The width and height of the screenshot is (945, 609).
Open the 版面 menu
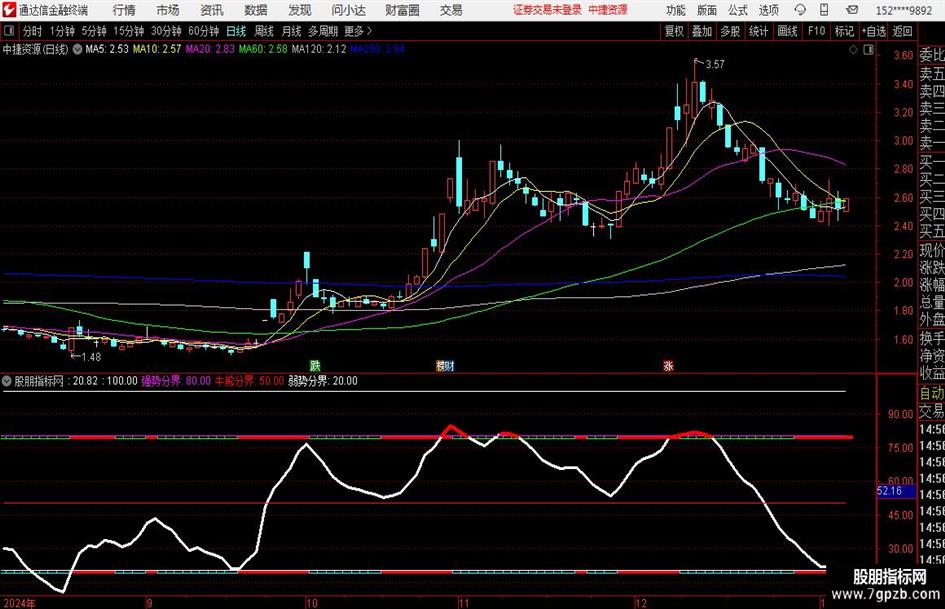click(x=706, y=10)
